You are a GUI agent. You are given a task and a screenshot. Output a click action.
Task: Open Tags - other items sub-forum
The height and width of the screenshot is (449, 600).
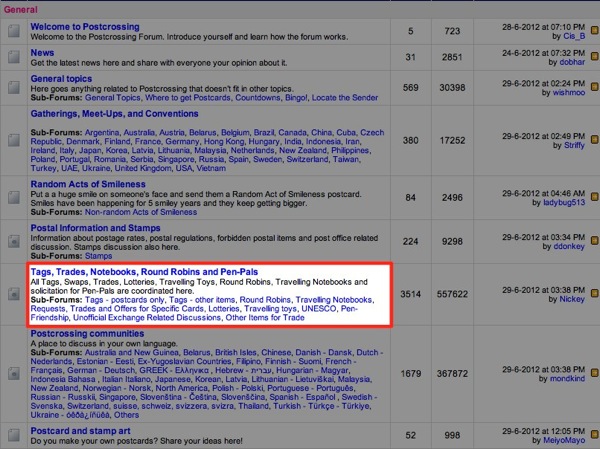[x=202, y=300]
